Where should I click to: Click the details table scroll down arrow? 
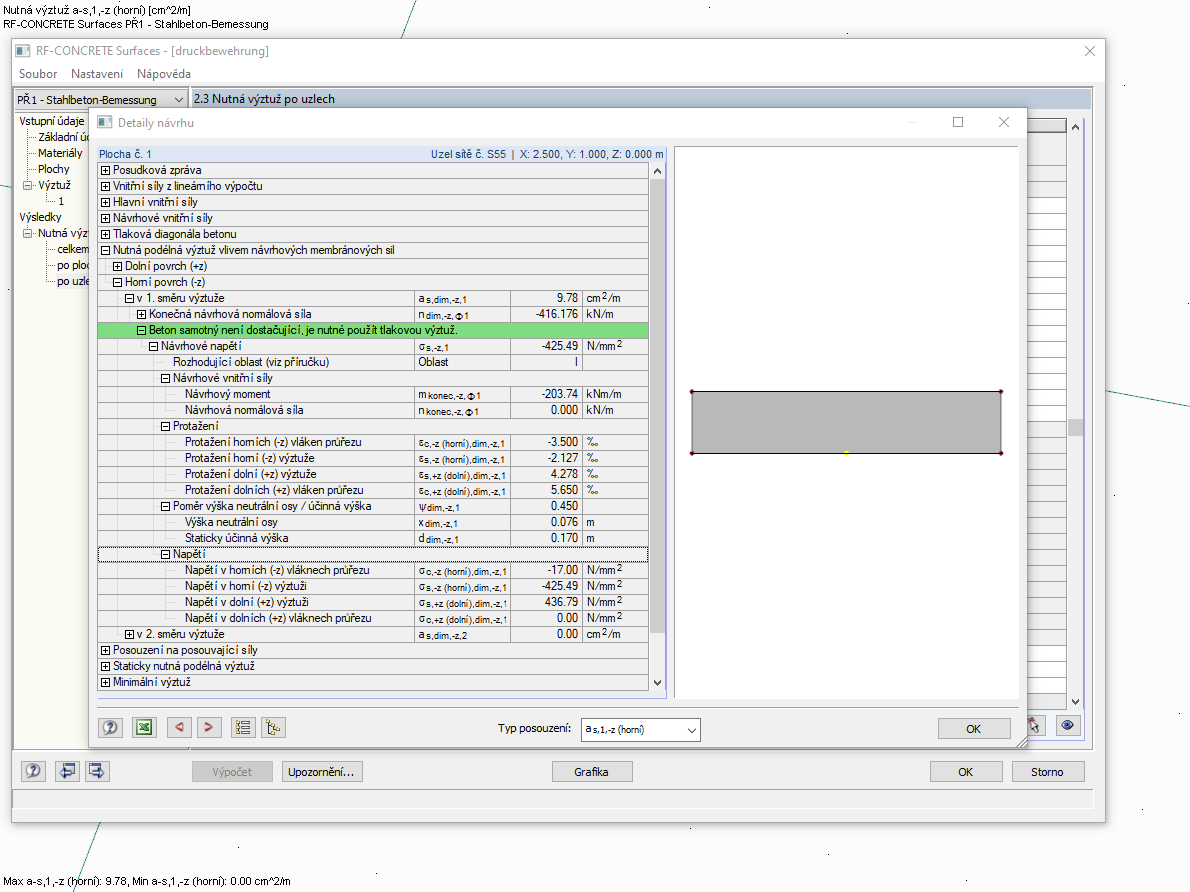coord(657,682)
